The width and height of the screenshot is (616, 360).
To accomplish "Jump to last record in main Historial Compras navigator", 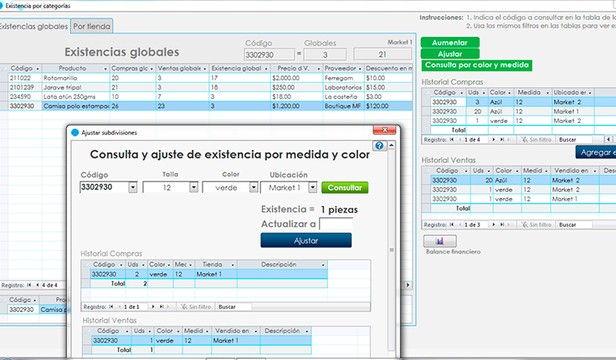I will tap(502, 140).
